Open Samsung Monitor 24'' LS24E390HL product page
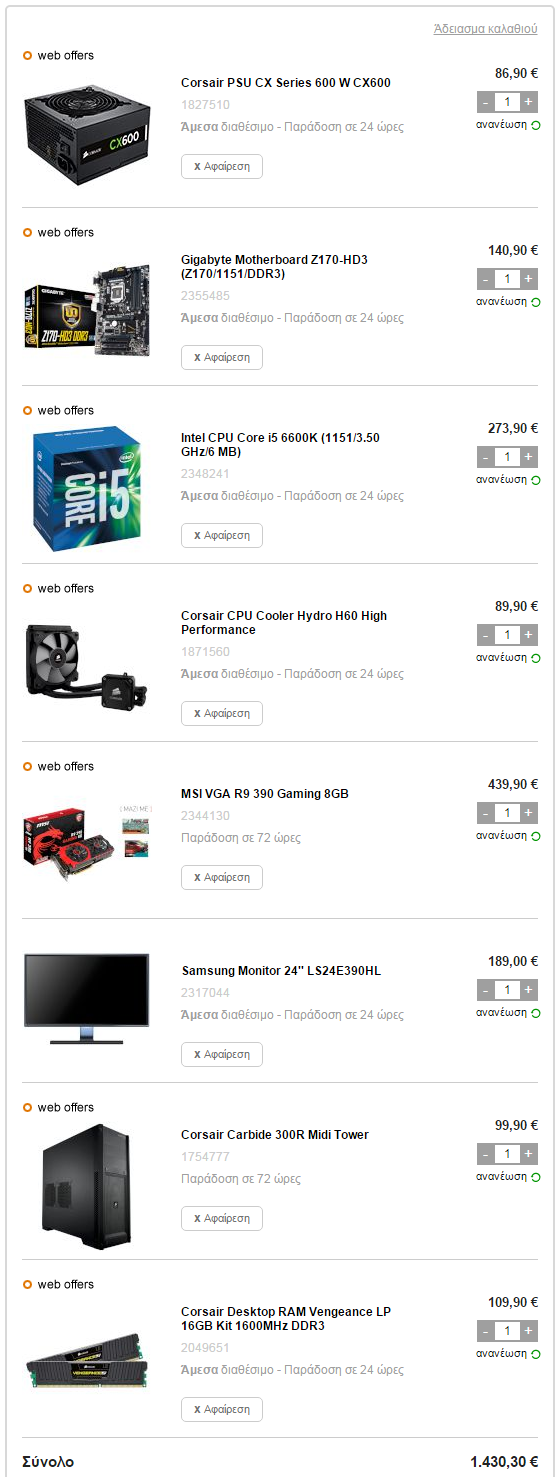This screenshot has height=1477, width=559. (281, 971)
